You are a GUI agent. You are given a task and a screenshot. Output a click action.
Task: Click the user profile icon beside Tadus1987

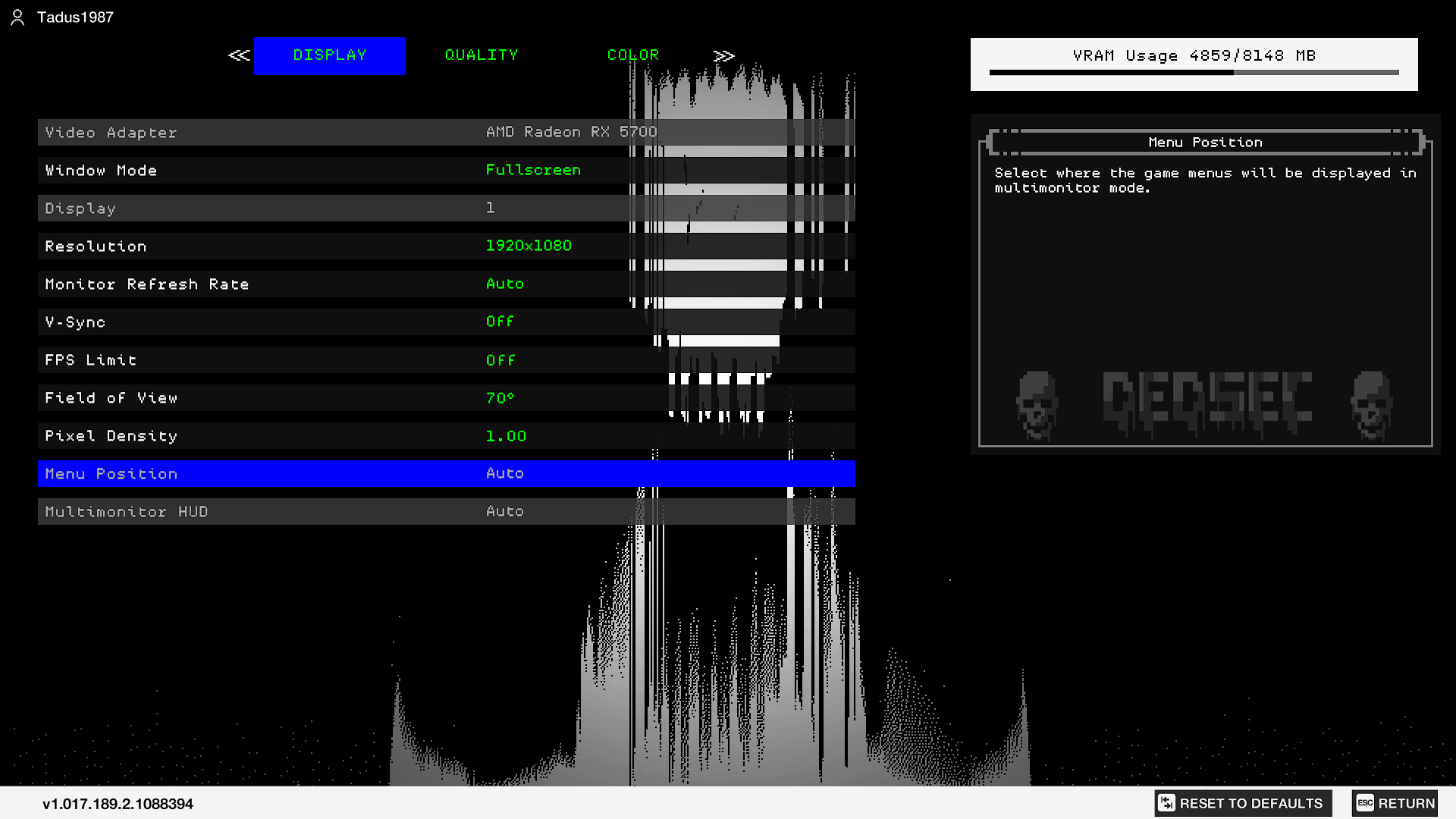[x=17, y=17]
